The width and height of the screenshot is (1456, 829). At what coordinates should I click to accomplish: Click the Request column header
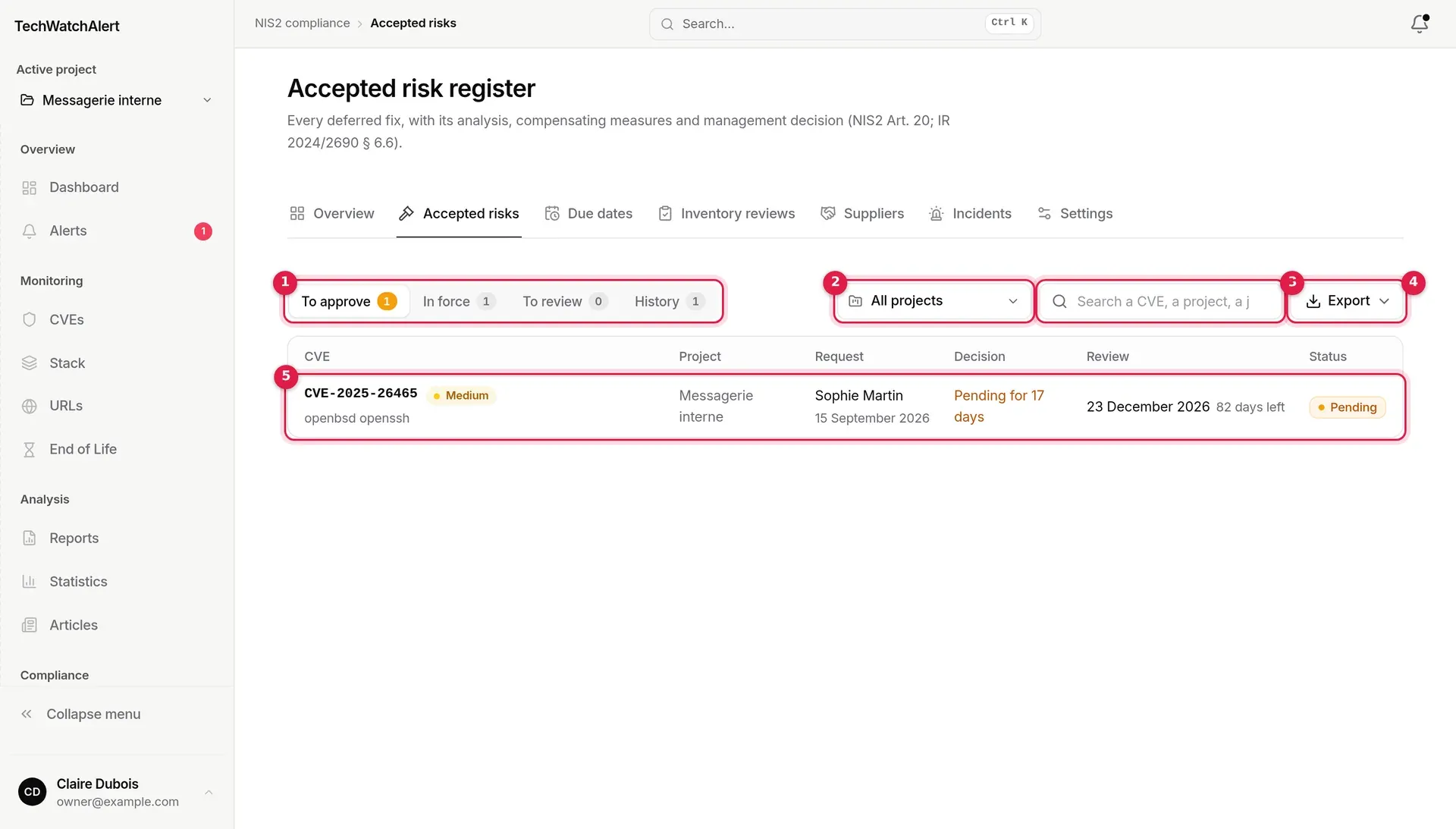pyautogui.click(x=839, y=356)
